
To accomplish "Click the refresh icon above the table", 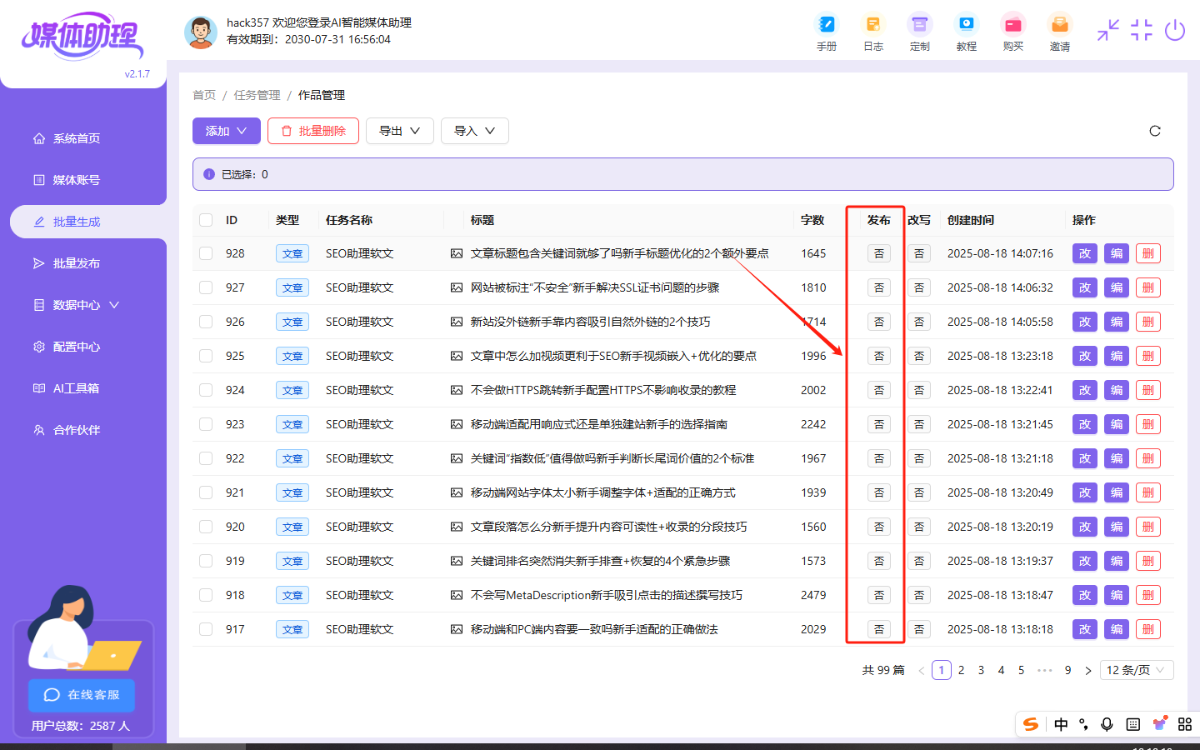I will (x=1155, y=130).
